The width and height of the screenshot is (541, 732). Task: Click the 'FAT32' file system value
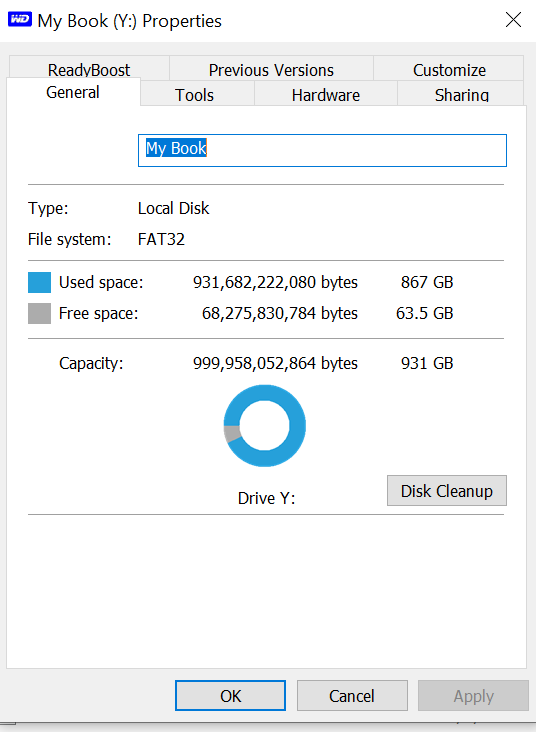[x=161, y=239]
